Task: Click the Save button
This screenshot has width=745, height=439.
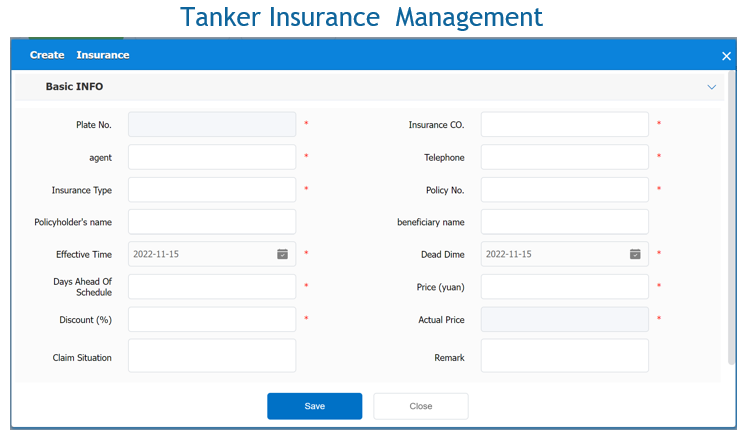Action: pos(314,406)
